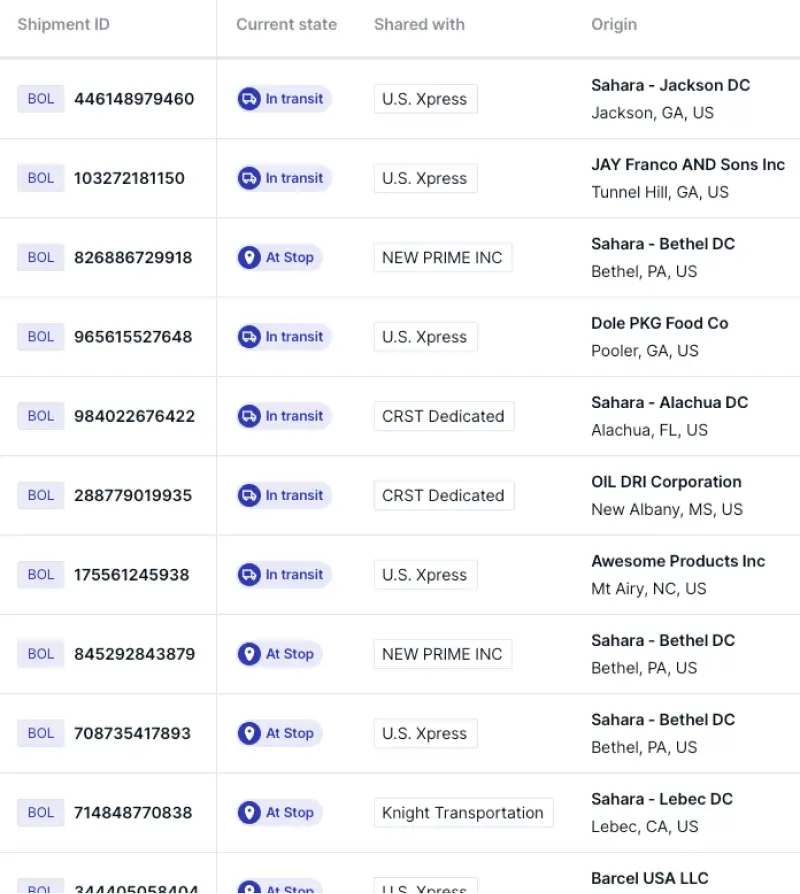The image size is (800, 894).
Task: Open shipment 288779019935
Action: coord(133,495)
